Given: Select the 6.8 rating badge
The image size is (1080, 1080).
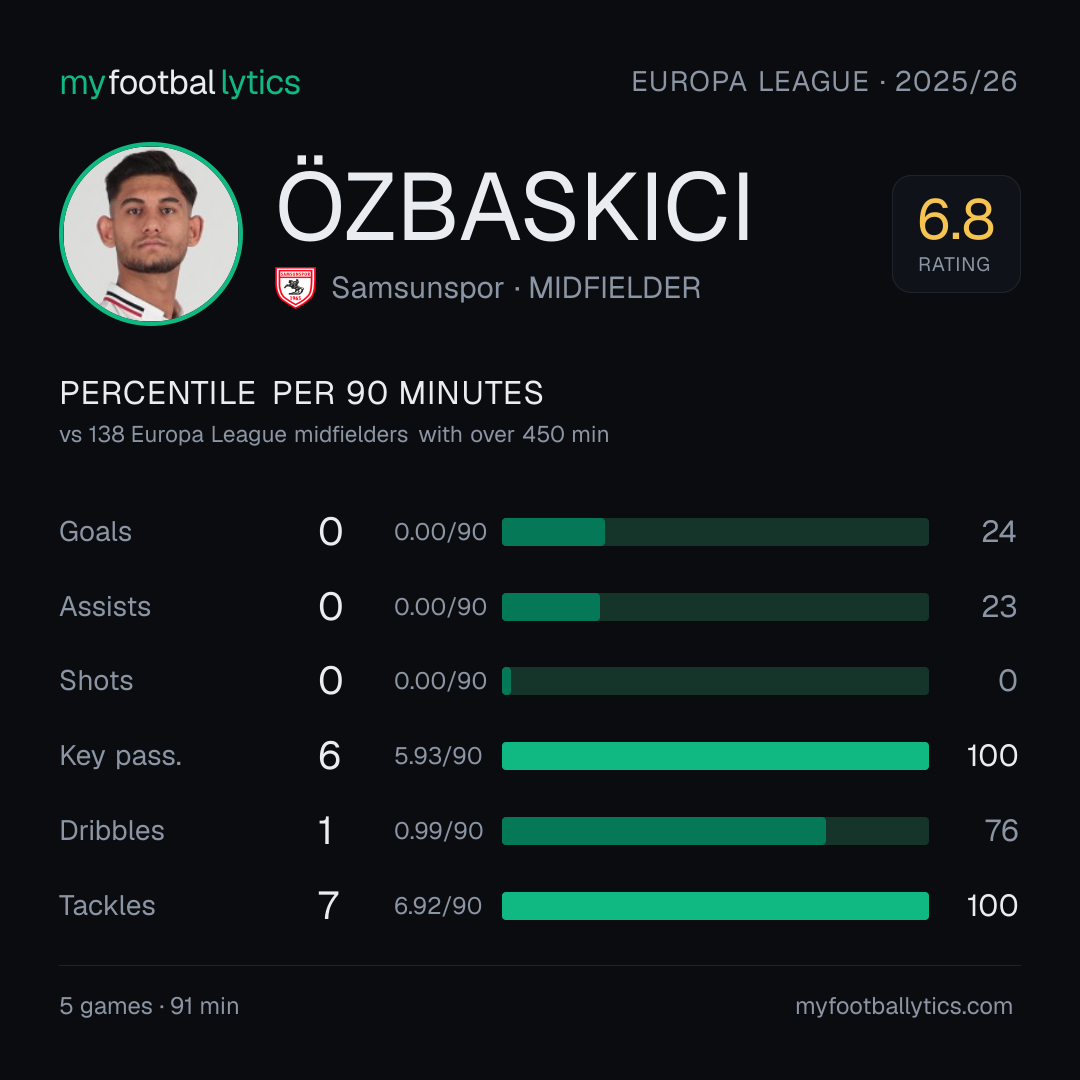Looking at the screenshot, I should click(x=956, y=234).
